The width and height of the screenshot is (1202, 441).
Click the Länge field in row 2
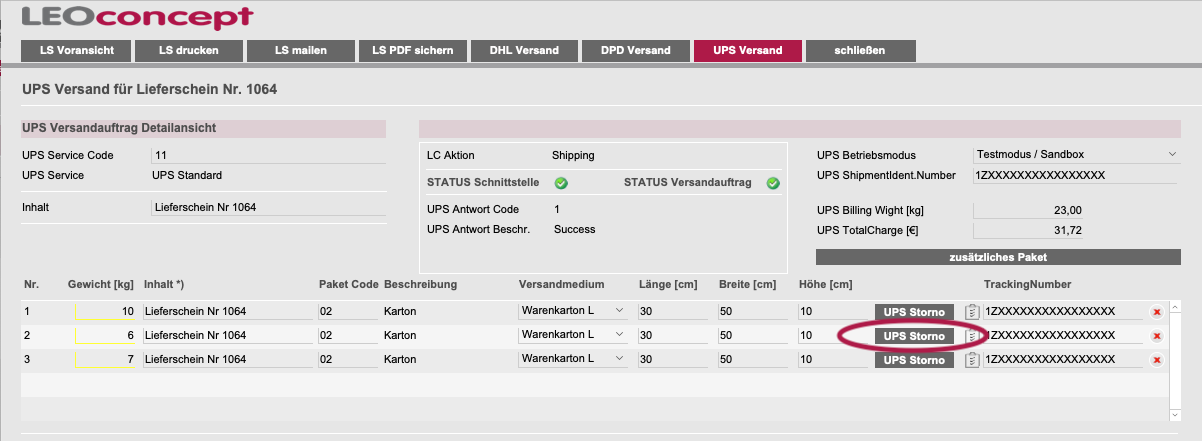[674, 335]
